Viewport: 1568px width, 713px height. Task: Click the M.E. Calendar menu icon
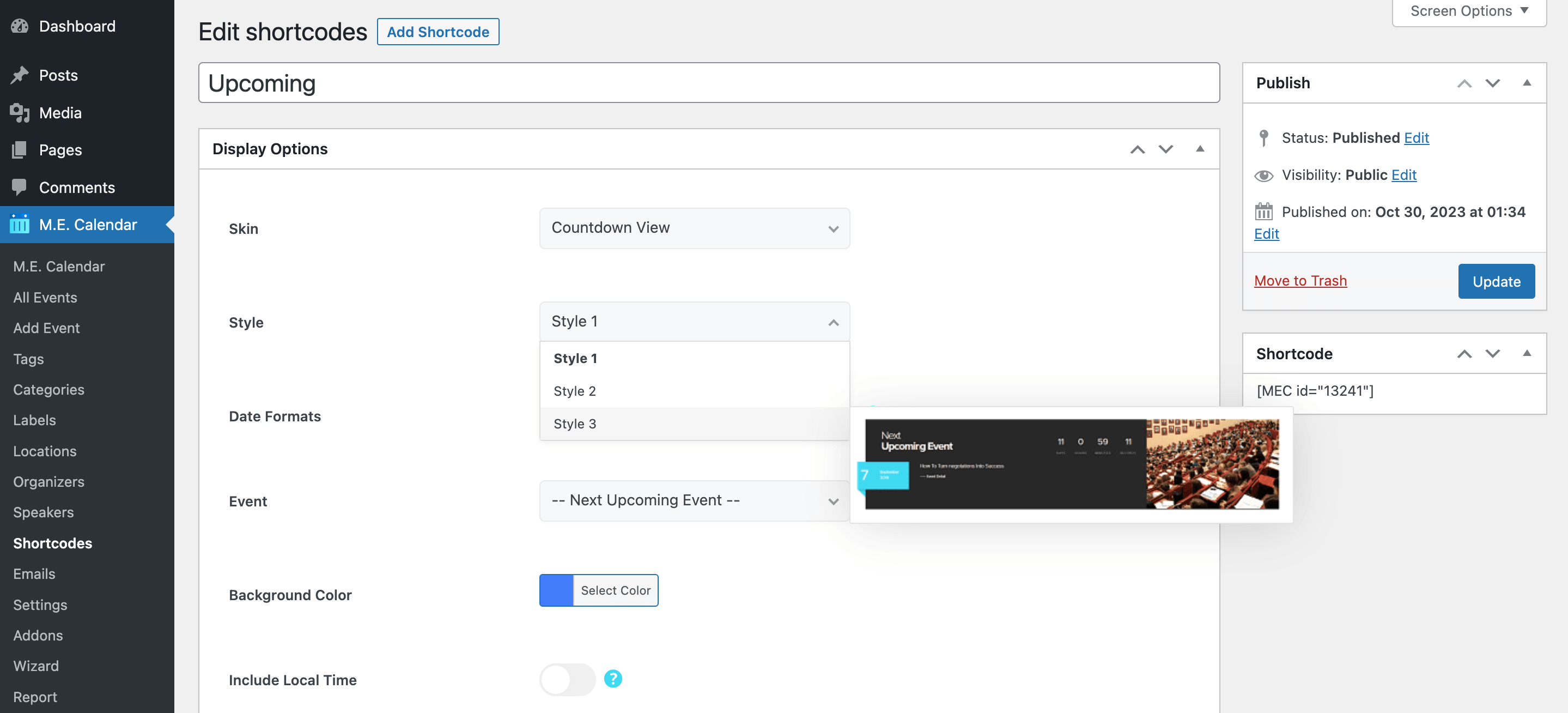(20, 224)
